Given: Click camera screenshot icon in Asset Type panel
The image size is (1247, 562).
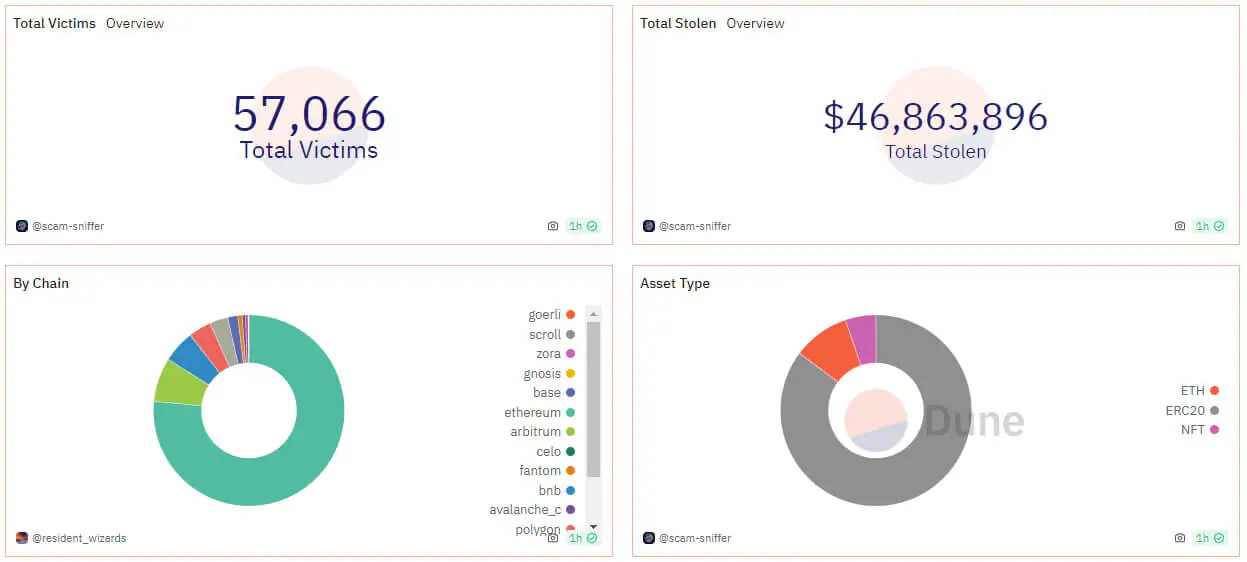Looking at the screenshot, I should 1180,538.
